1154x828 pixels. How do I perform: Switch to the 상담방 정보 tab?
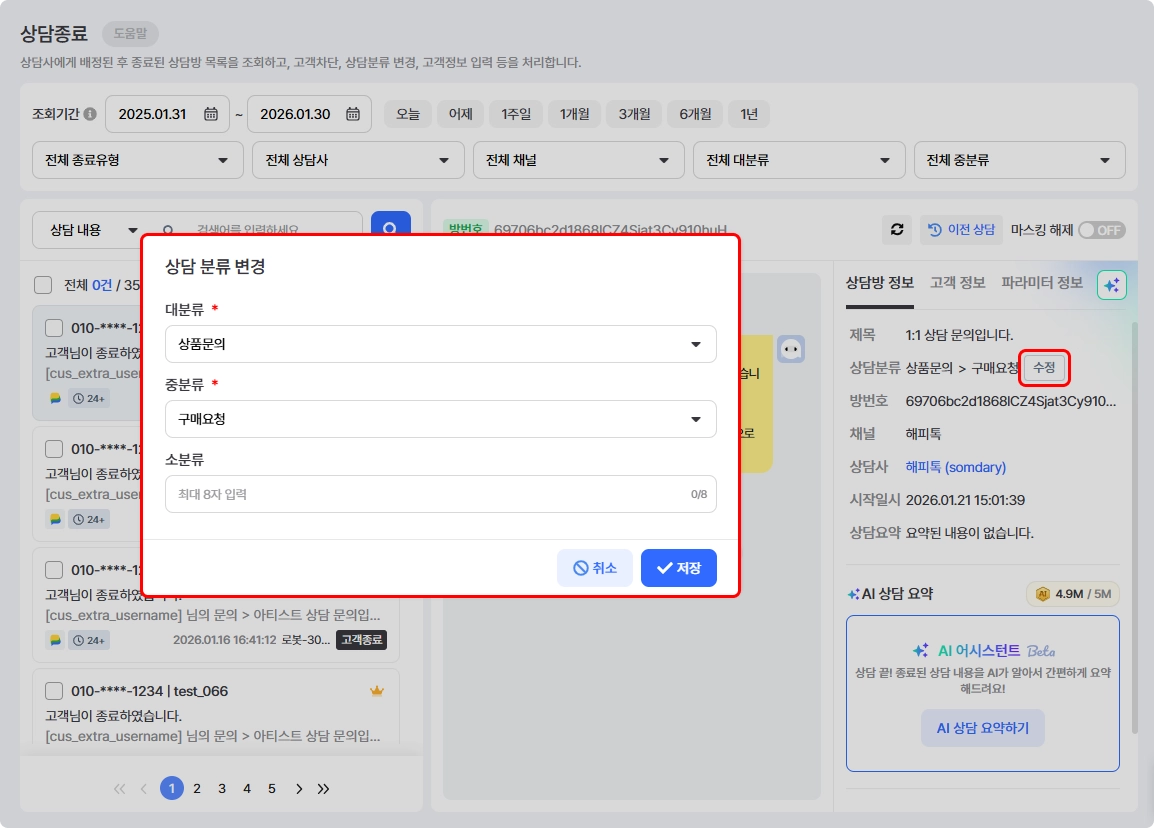[x=879, y=283]
